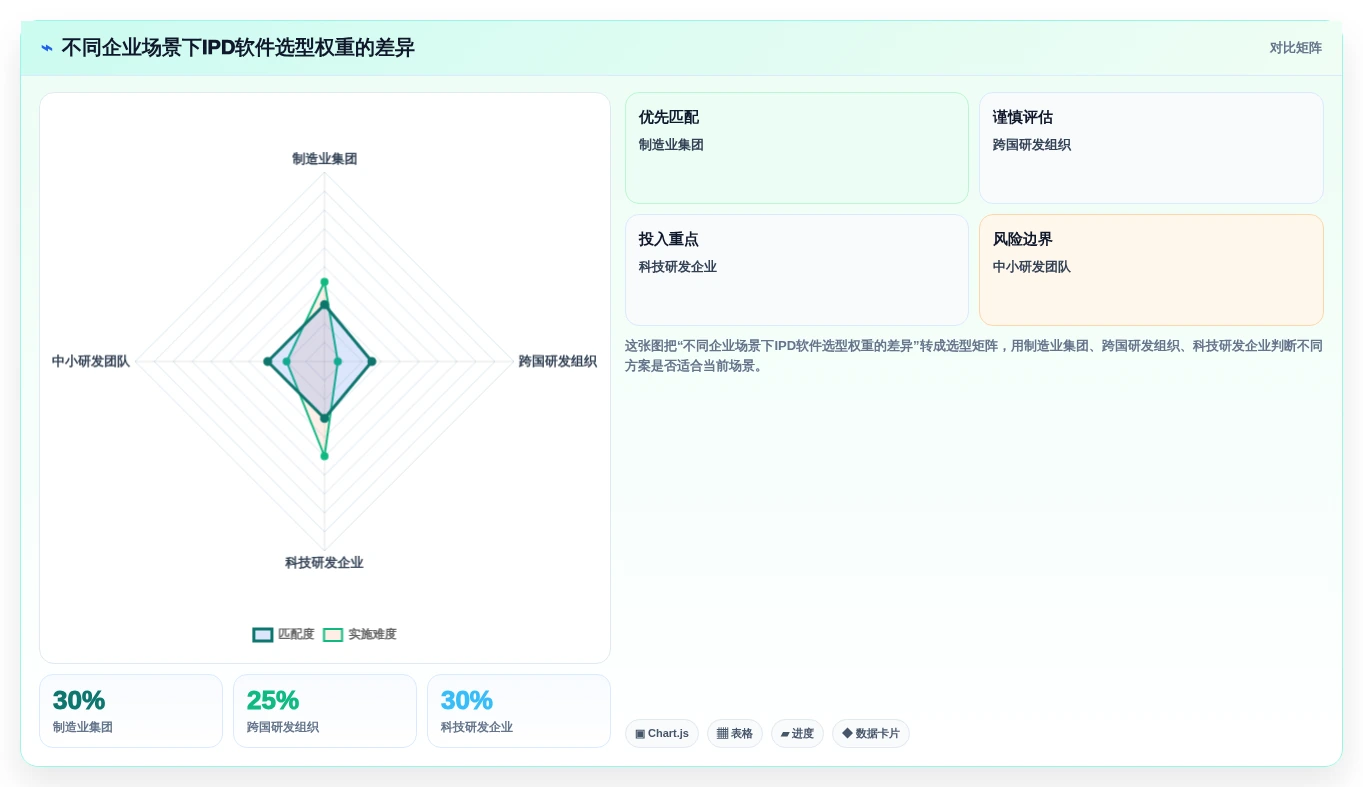Open the 风险边界 card
The height and width of the screenshot is (787, 1363).
1151,270
